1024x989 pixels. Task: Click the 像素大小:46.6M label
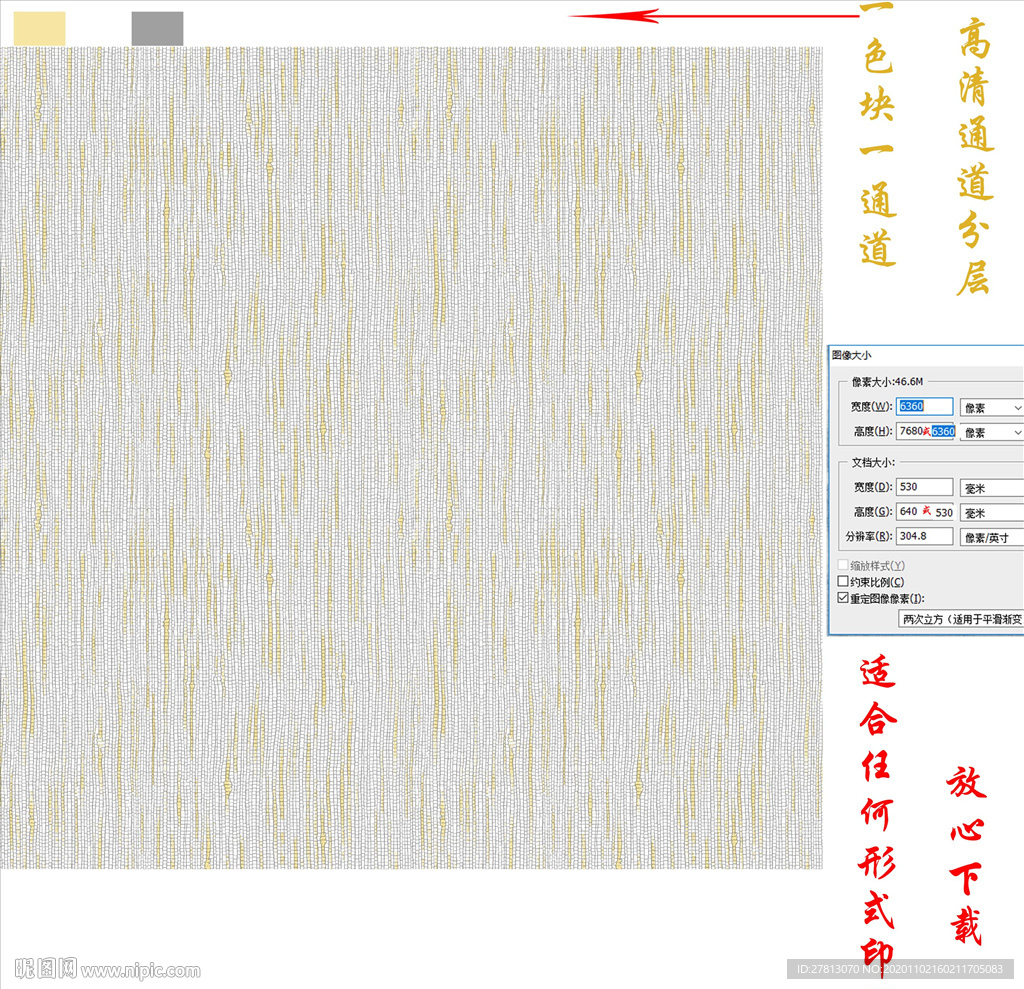(x=887, y=381)
